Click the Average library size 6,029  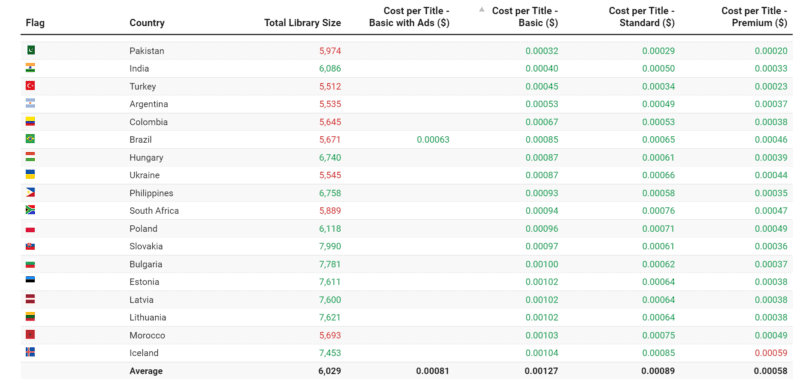(330, 371)
